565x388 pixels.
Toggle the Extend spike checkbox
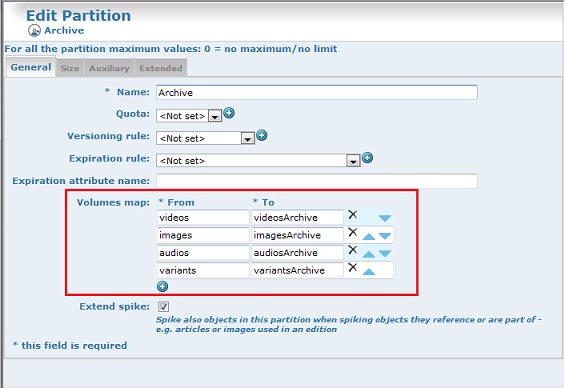[x=163, y=307]
